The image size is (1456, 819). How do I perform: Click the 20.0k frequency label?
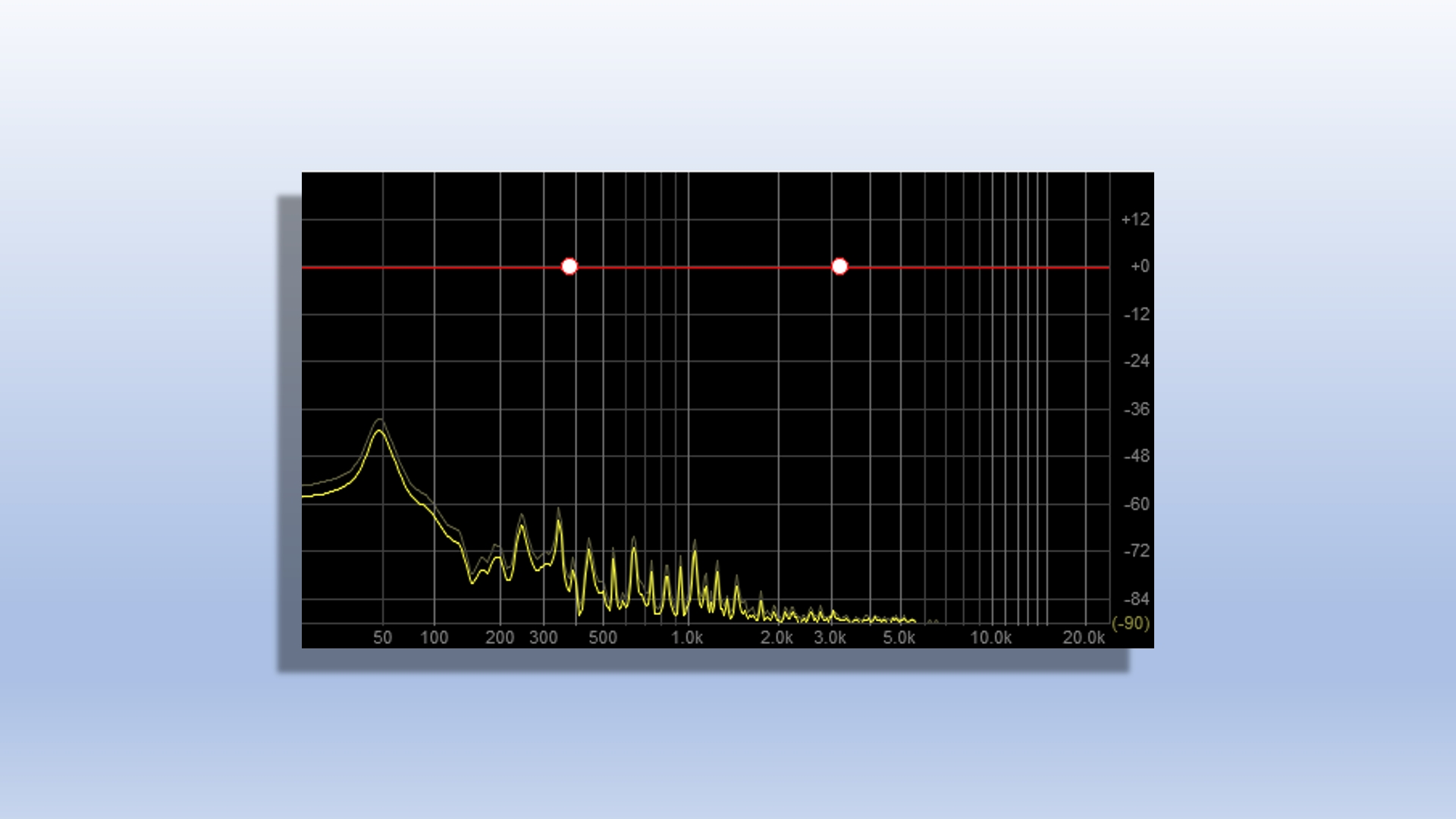1083,638
